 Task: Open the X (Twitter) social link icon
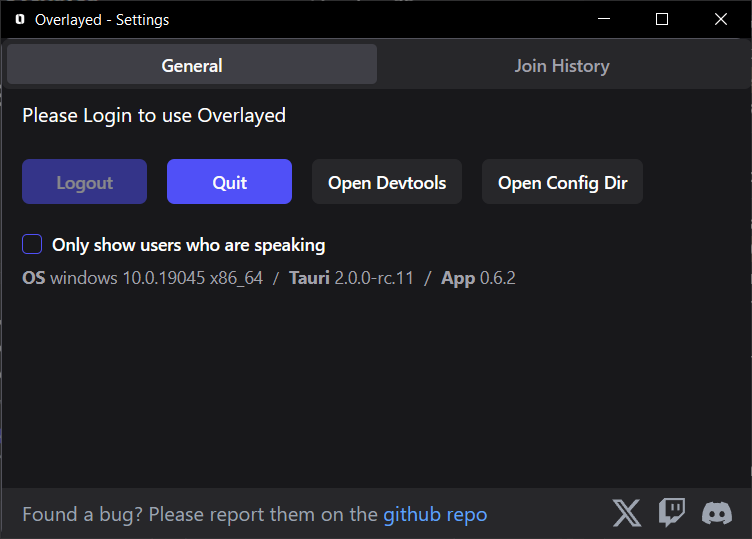(627, 513)
